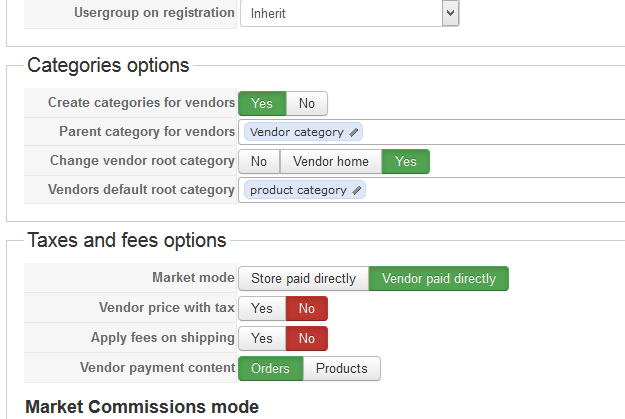
Task: Set Vendor price with tax to No
Action: [x=307, y=309]
